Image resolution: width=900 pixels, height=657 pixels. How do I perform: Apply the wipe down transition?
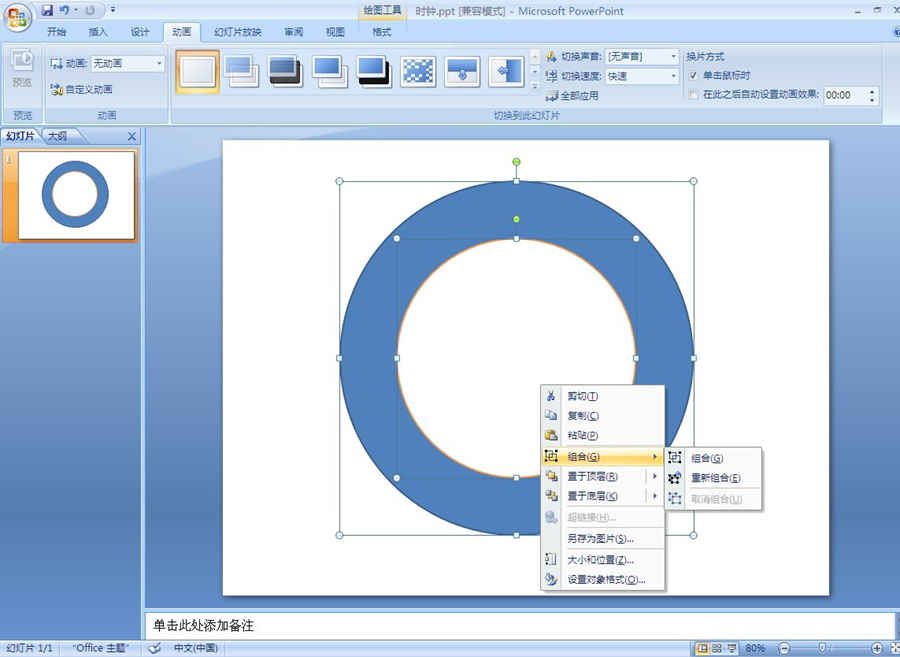(462, 72)
